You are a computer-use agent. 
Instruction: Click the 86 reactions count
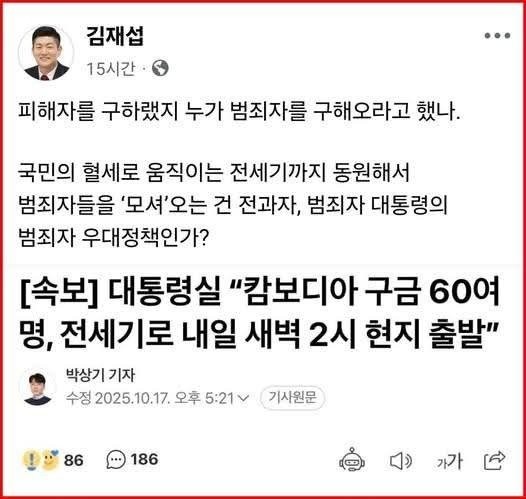[73, 460]
